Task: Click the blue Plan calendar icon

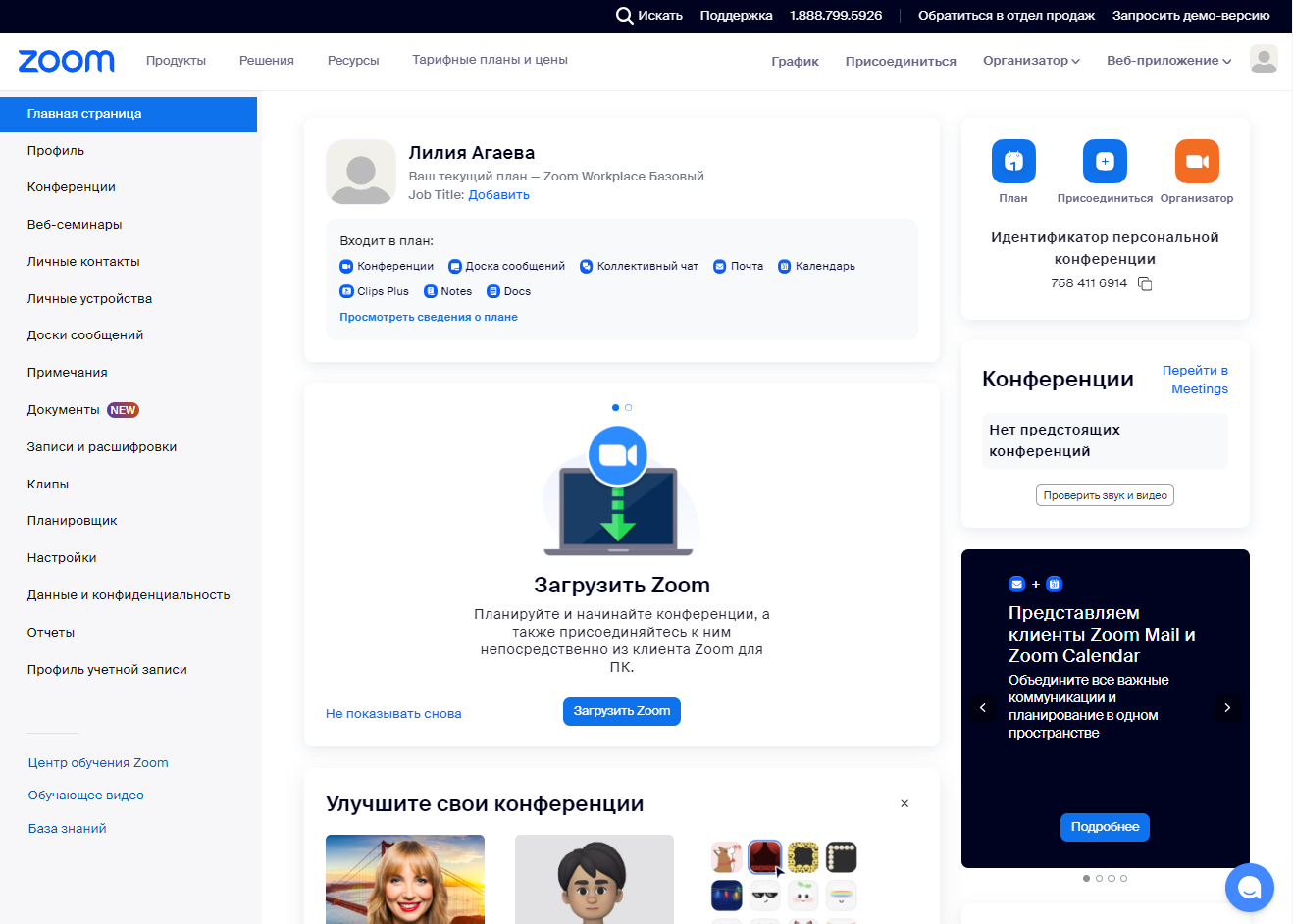Action: [1013, 161]
